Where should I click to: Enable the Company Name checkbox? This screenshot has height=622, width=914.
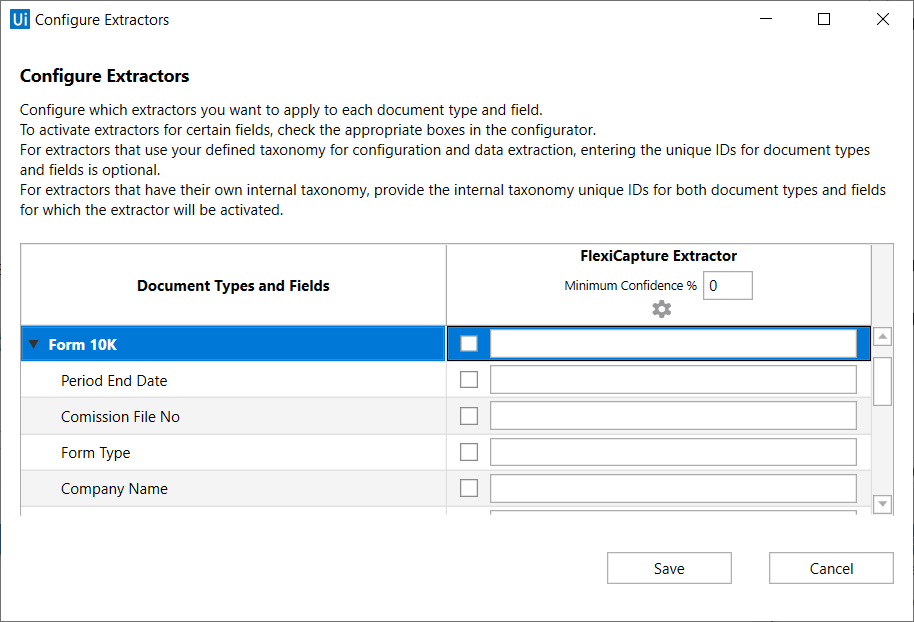[469, 487]
